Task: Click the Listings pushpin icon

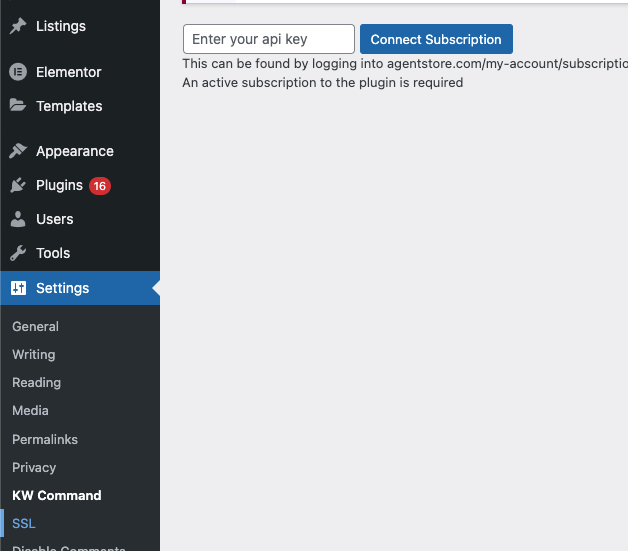Action: [18, 26]
